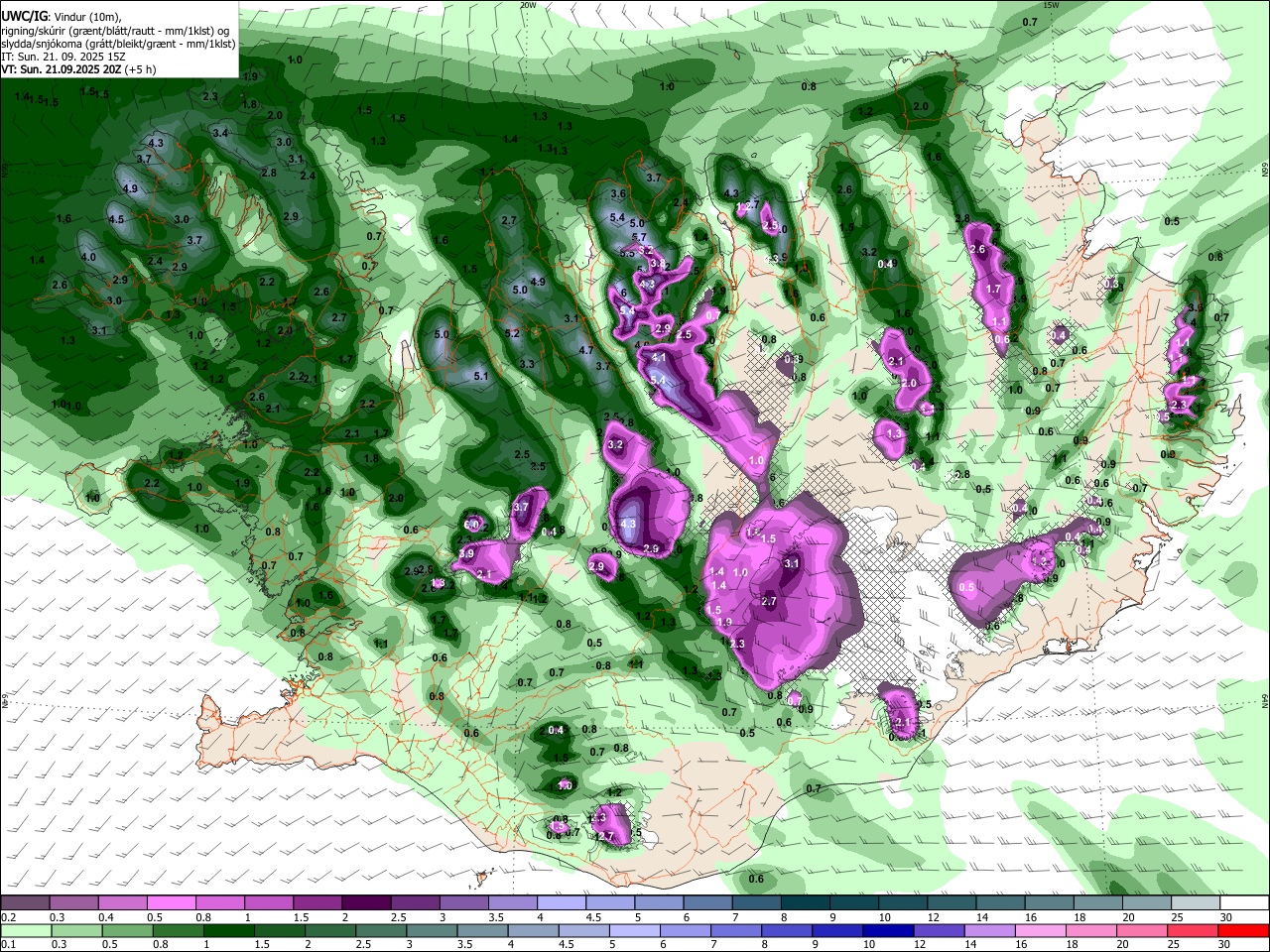Click the 4.5 precipitation value in the Westfjords
The width and height of the screenshot is (1270, 952).
(116, 219)
